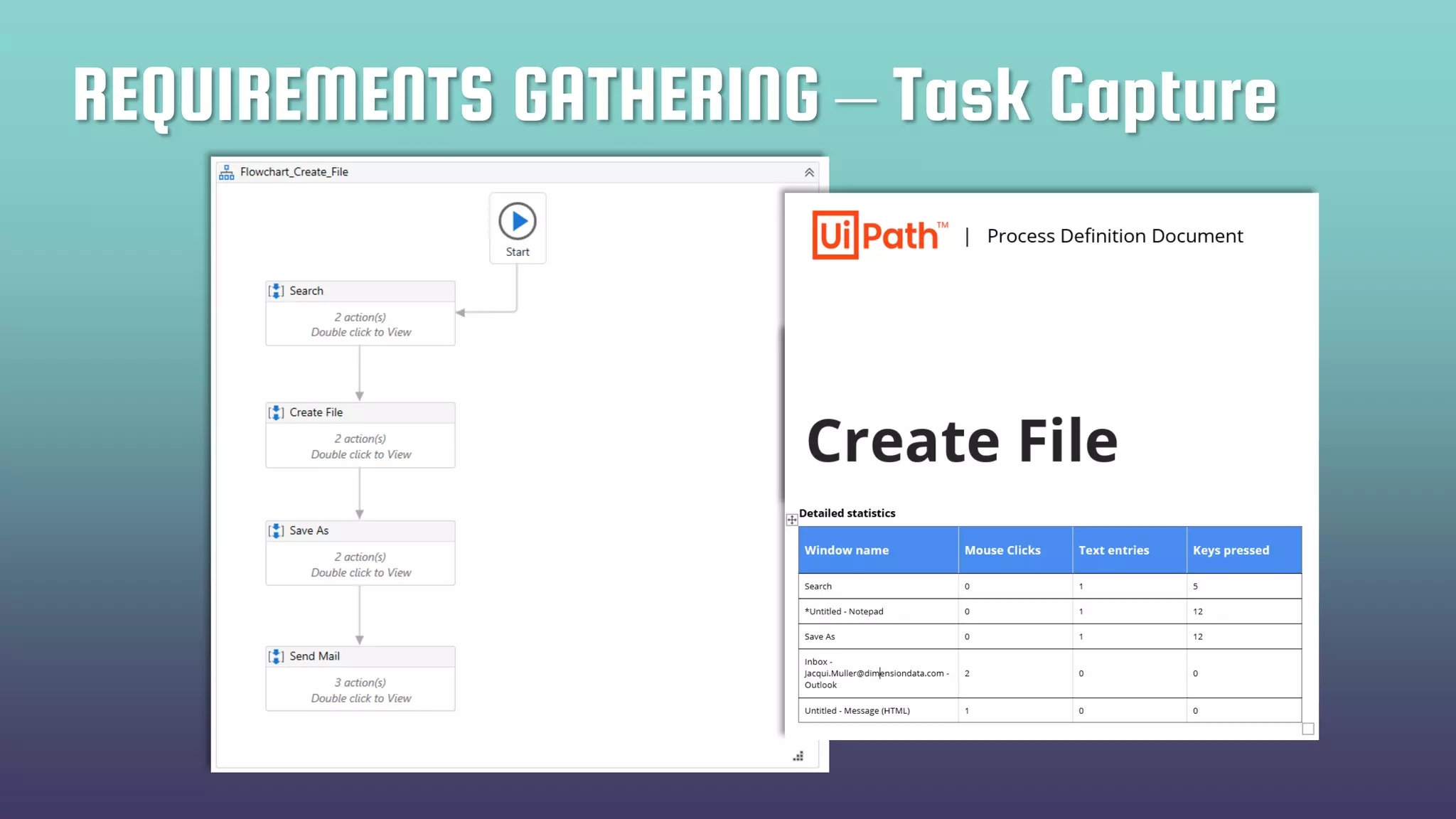This screenshot has height=819, width=1456.
Task: Collapse the Flowchart_Create_File panel
Action: pos(809,173)
